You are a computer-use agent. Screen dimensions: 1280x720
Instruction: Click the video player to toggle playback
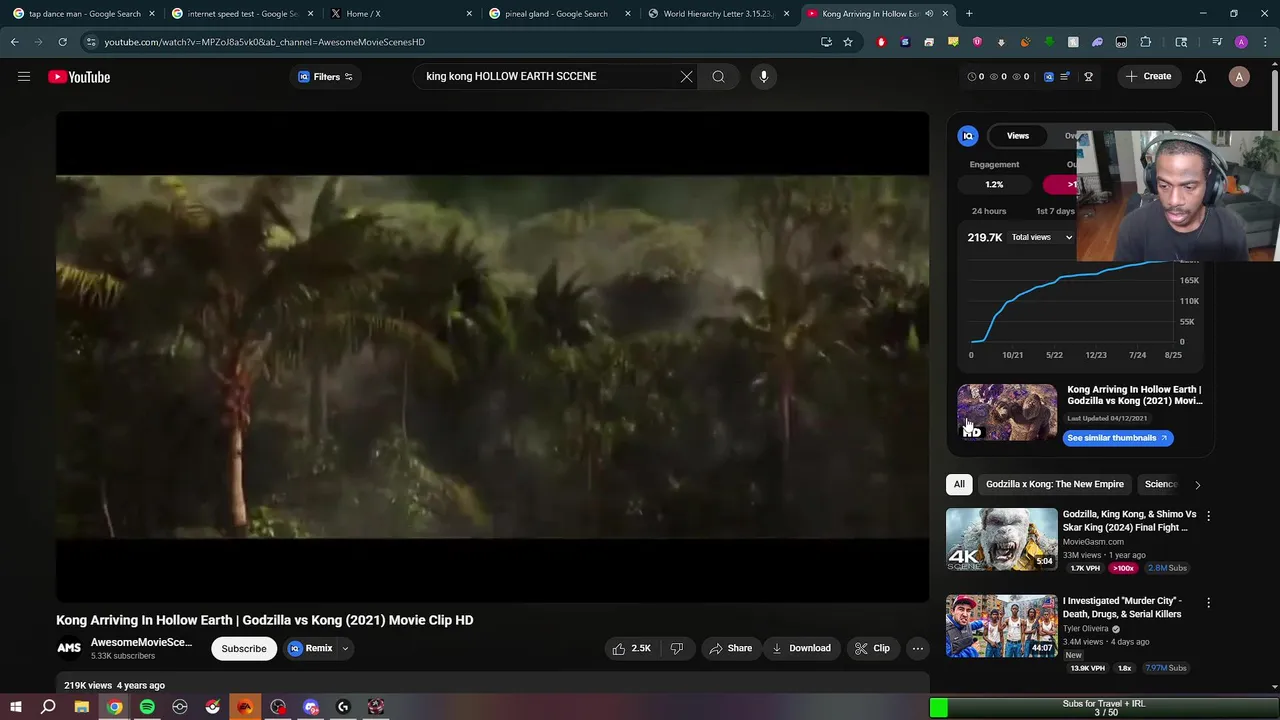pyautogui.click(x=492, y=357)
